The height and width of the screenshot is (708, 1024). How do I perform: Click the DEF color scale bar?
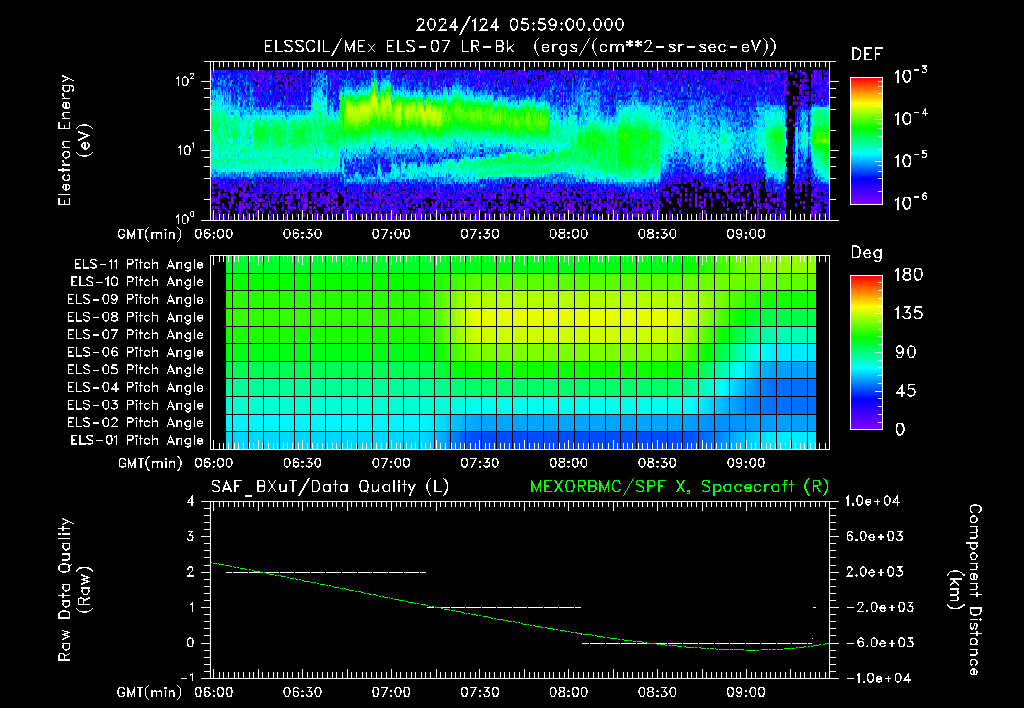[x=866, y=140]
